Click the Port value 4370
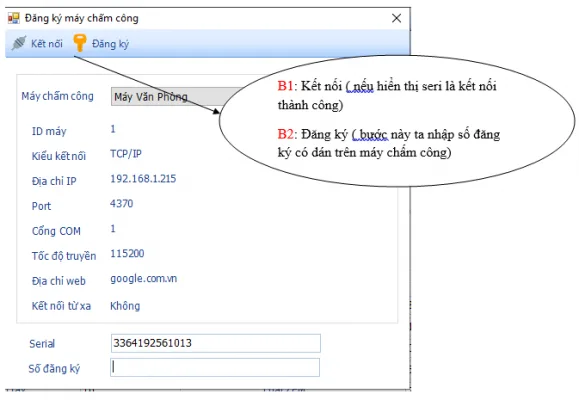The height and width of the screenshot is (400, 579). coord(121,204)
